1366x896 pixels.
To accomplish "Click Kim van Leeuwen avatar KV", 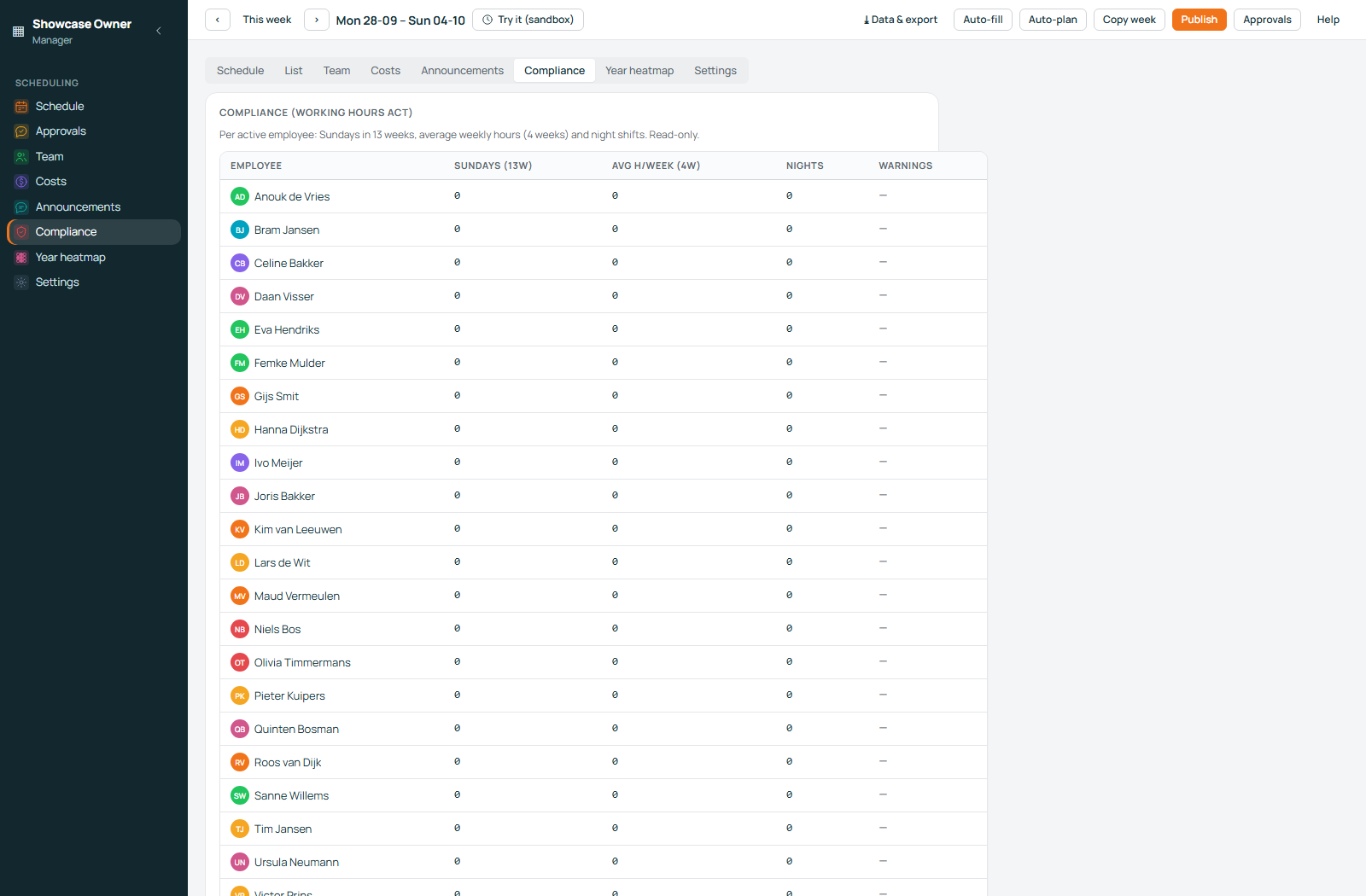I will tap(240, 529).
